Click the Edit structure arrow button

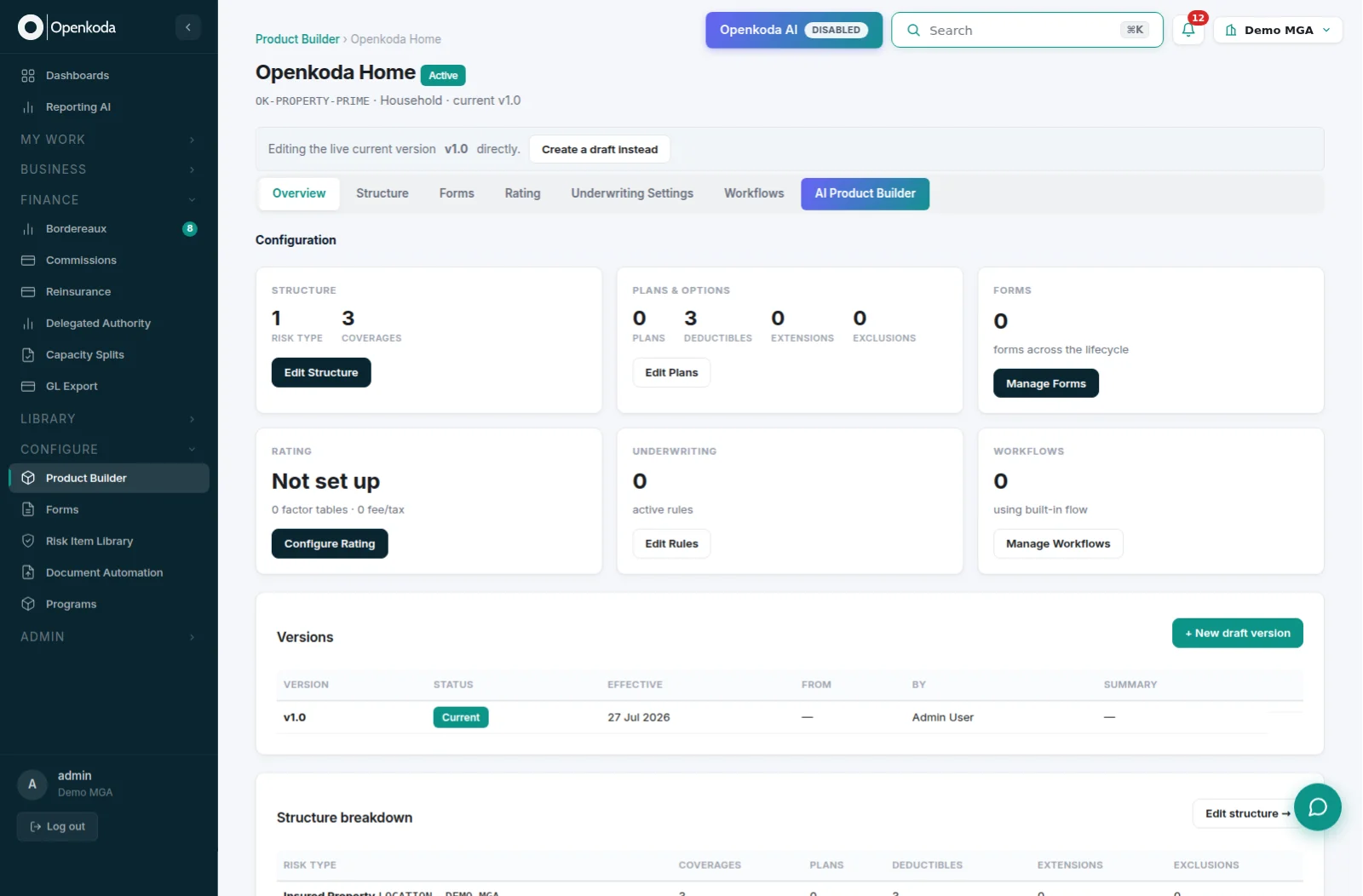[1247, 814]
